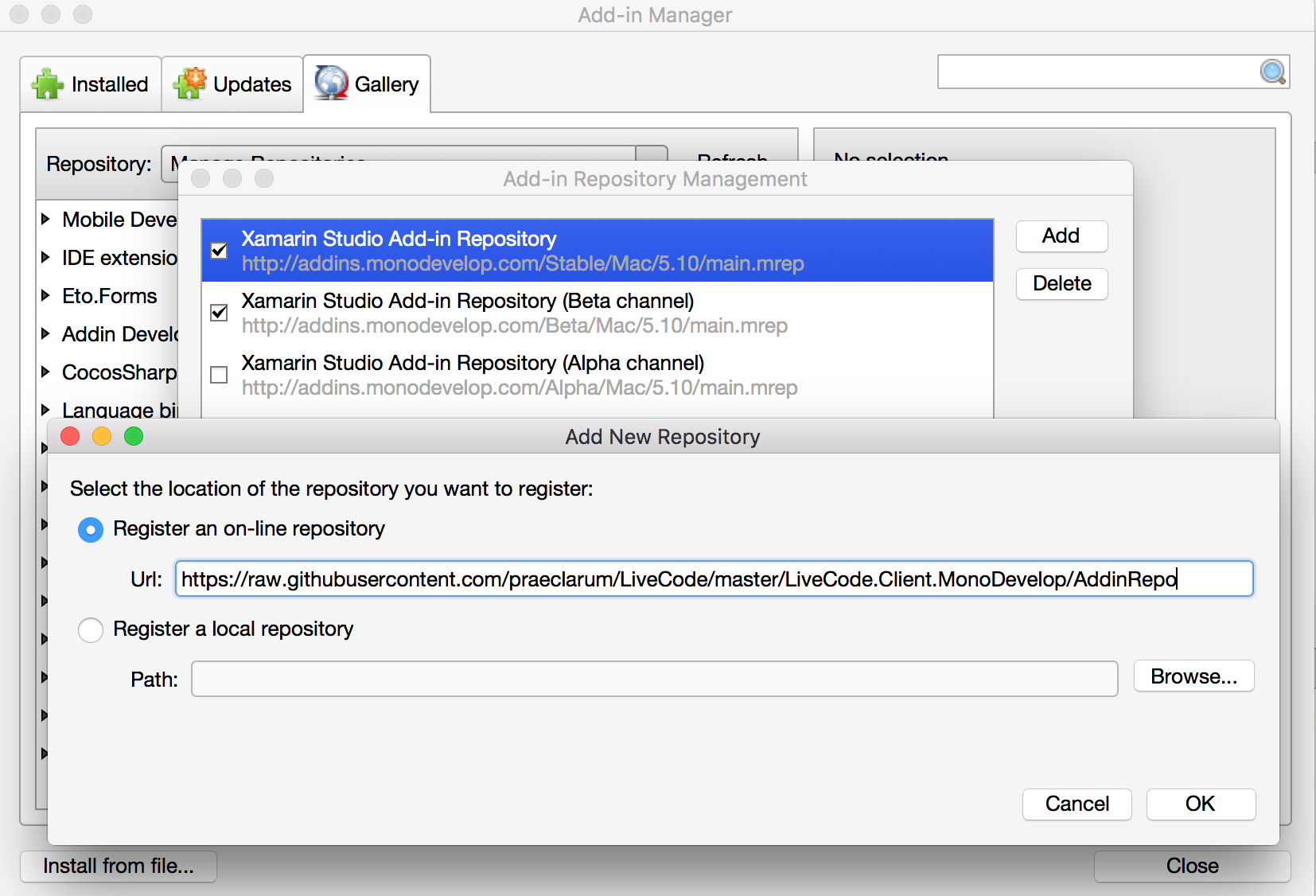Select the Beta channel repository row

tap(598, 313)
